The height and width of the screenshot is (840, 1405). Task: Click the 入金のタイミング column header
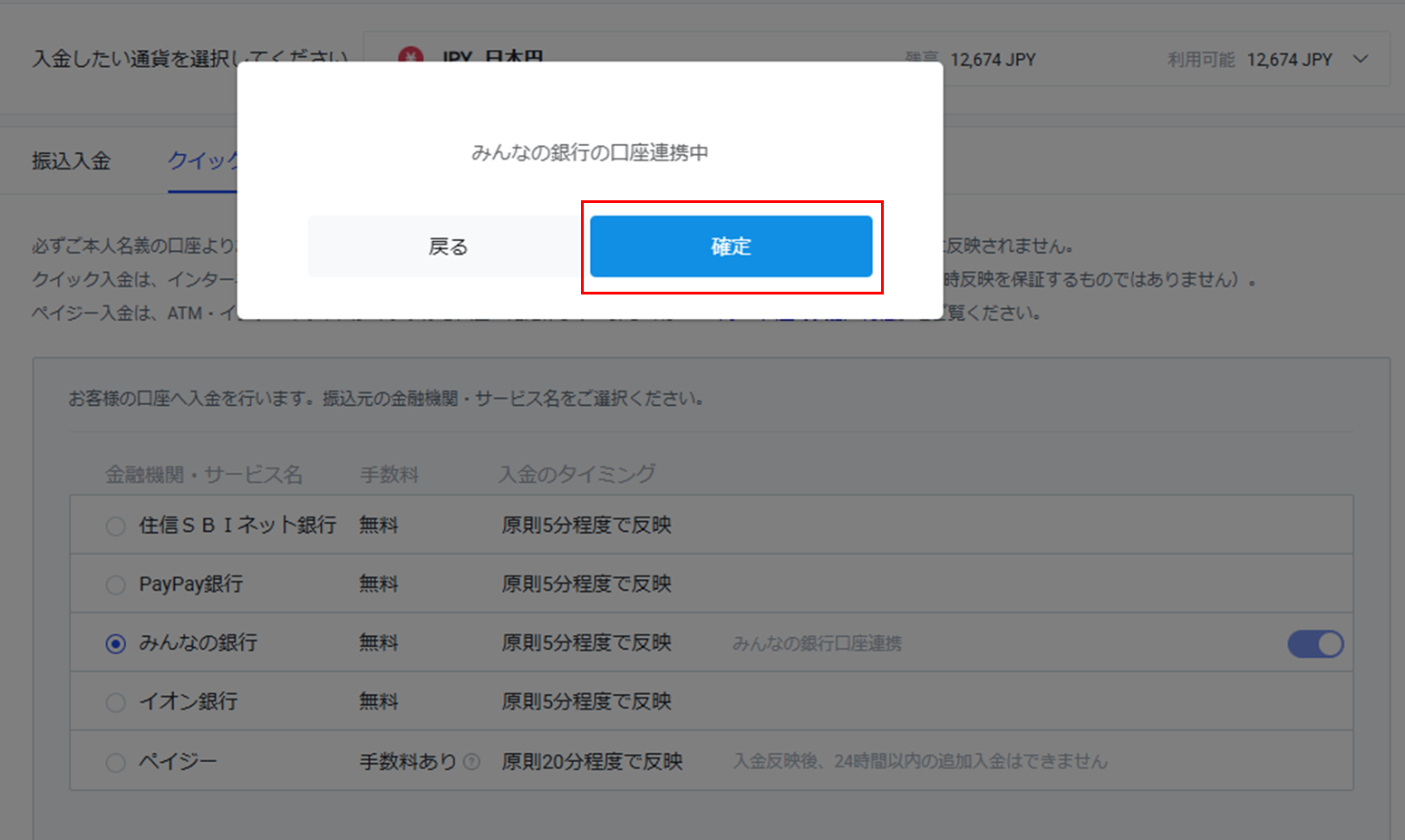[x=577, y=475]
